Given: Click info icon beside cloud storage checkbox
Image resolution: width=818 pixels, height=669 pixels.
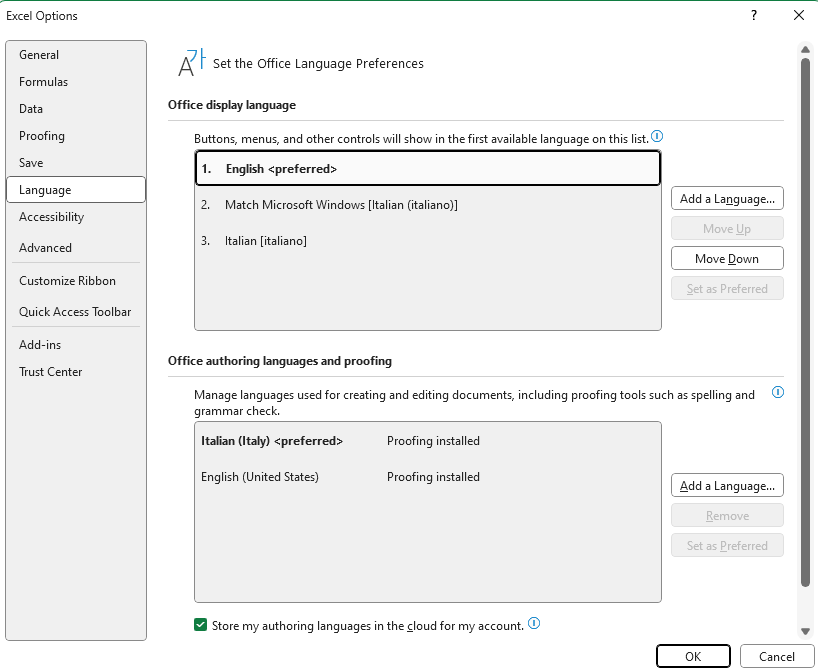Looking at the screenshot, I should 534,623.
